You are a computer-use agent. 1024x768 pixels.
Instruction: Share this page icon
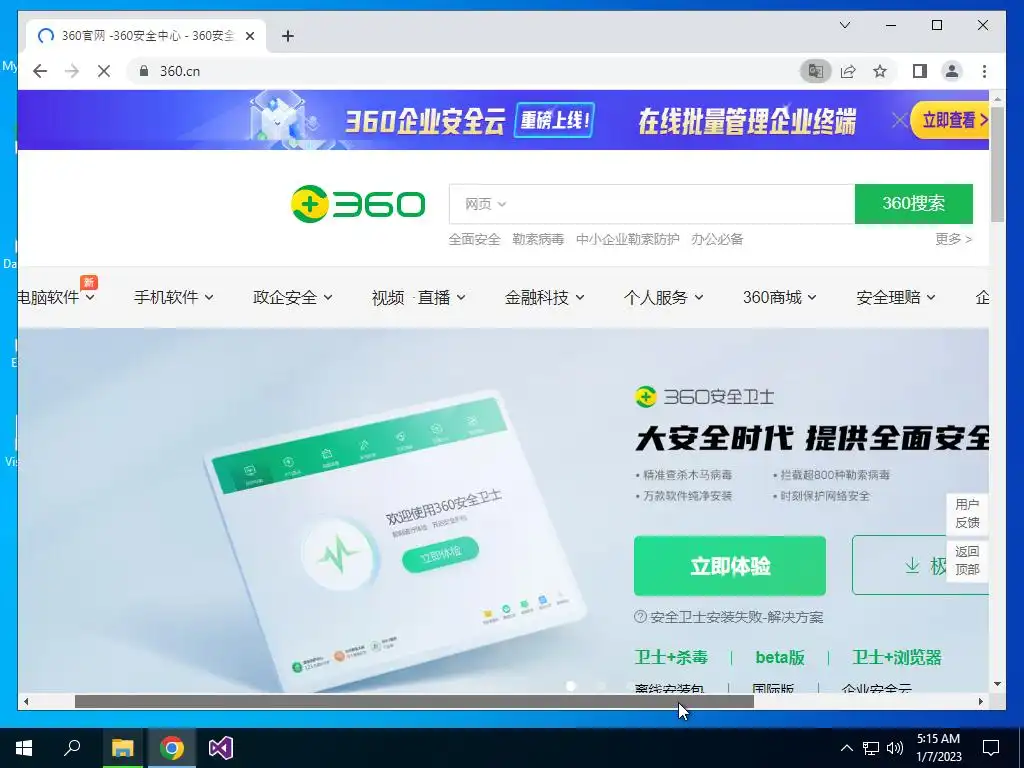point(848,71)
